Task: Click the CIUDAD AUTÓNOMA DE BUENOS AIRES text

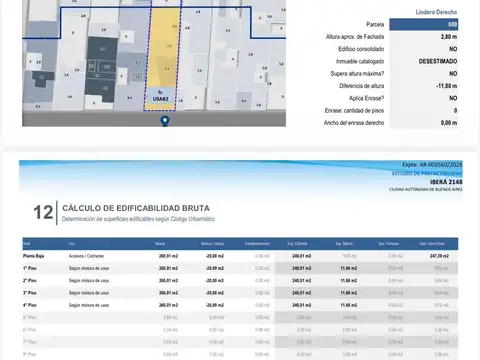Action: (x=426, y=189)
